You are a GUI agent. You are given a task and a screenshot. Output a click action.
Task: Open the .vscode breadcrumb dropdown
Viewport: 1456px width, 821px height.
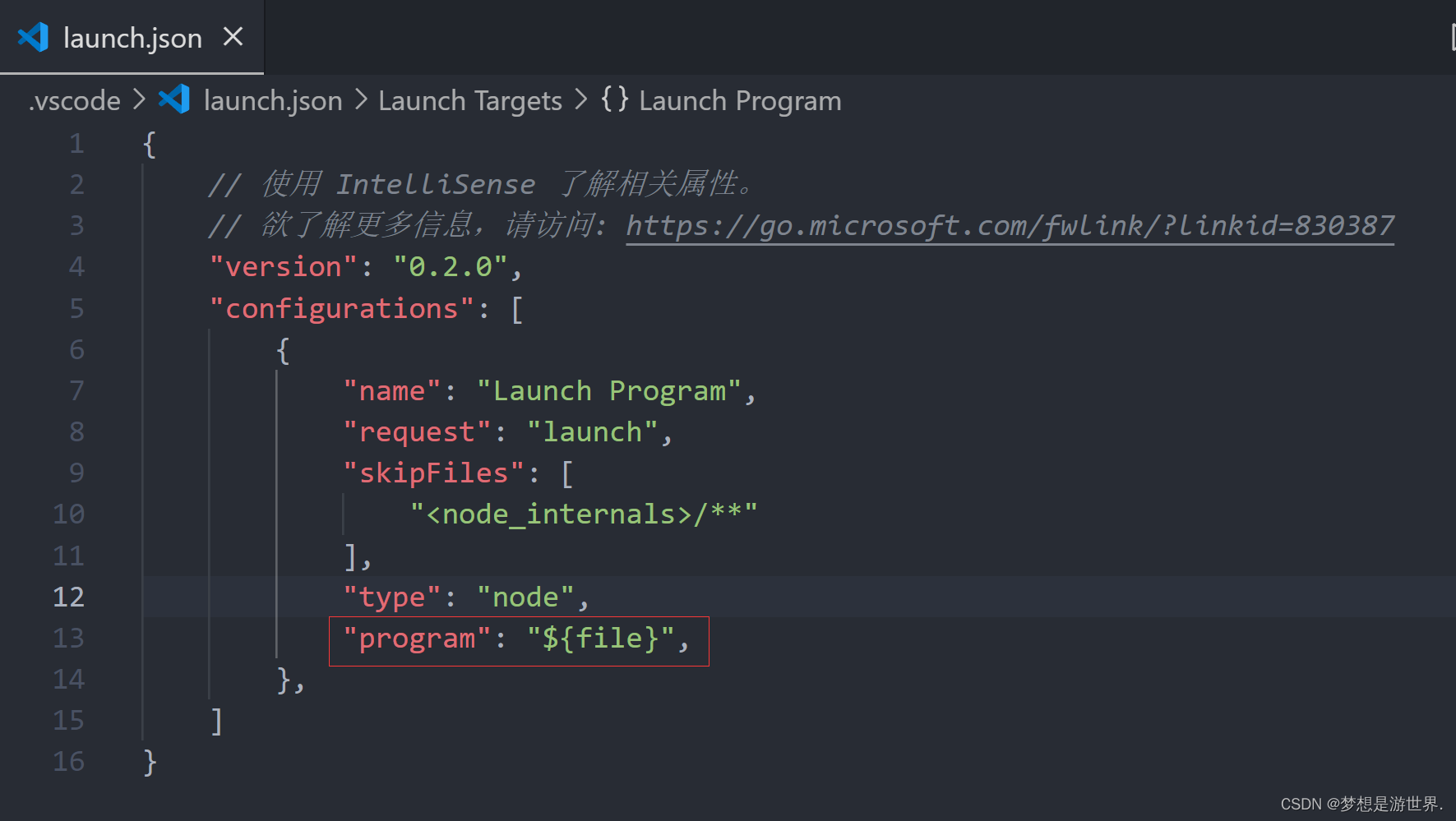pyautogui.click(x=74, y=99)
